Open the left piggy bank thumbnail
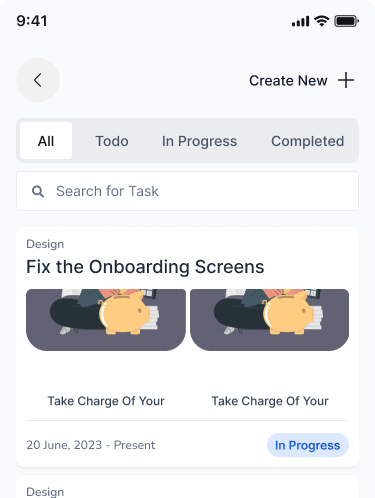Viewport: 375px width, 498px height. 106,320
